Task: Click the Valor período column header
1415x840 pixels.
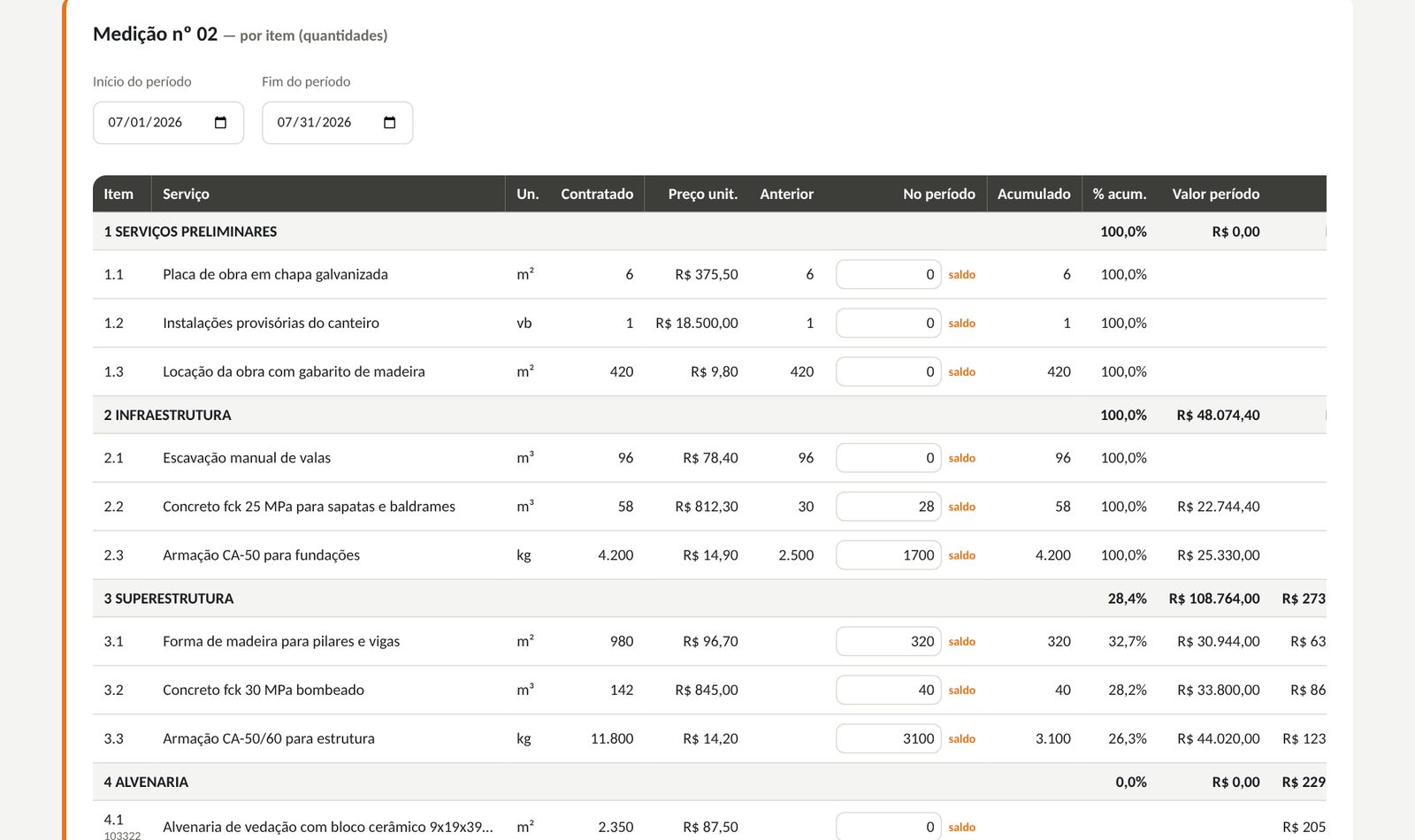Action: pyautogui.click(x=1216, y=194)
